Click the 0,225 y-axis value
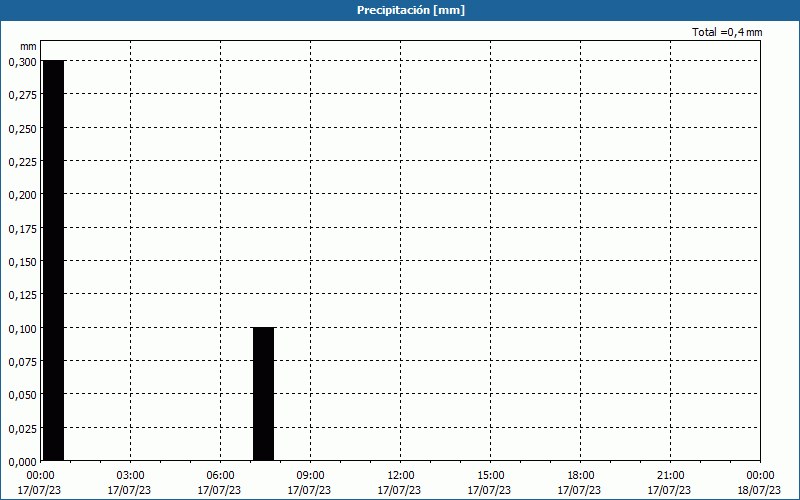Image resolution: width=800 pixels, height=500 pixels. coord(22,162)
